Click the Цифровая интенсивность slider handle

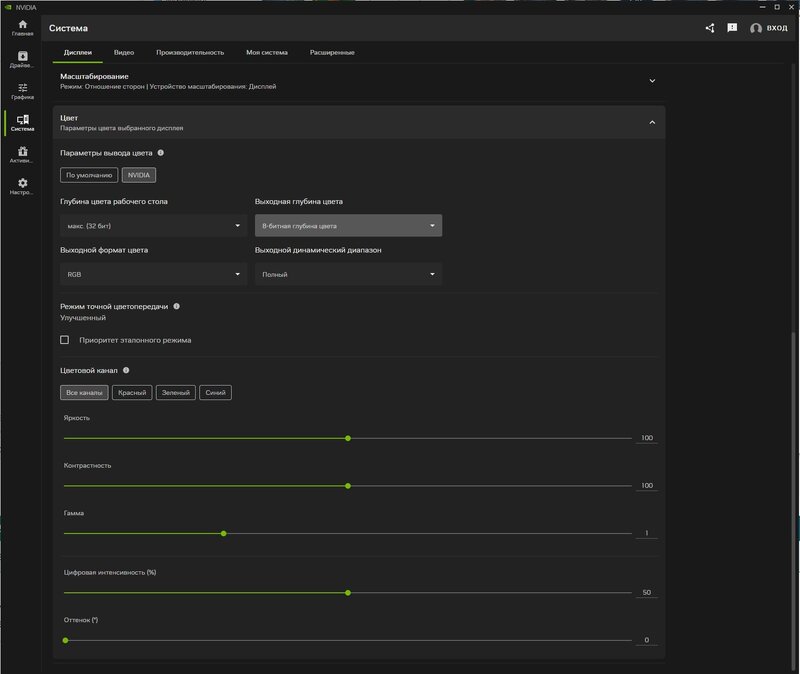pyautogui.click(x=348, y=593)
